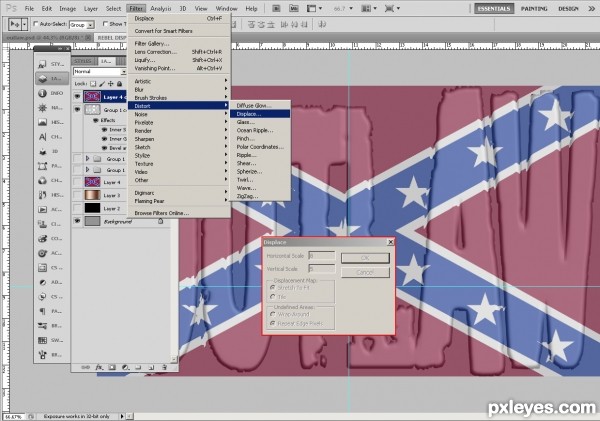Open the History panel icon
Viewport: 600px width, 421px height.
coord(42,195)
